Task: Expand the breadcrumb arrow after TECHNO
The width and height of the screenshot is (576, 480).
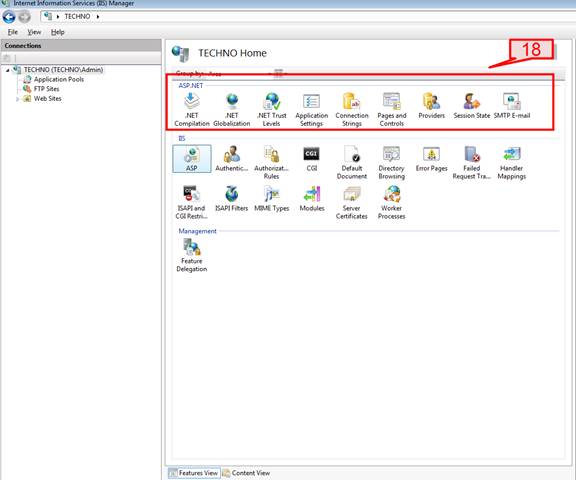Action: [98, 17]
